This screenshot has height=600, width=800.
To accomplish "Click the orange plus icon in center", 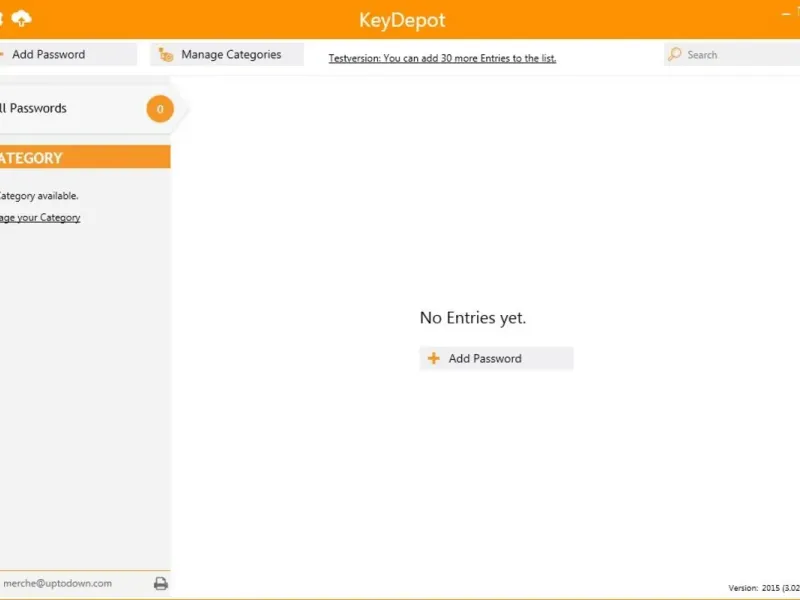I will tap(434, 358).
